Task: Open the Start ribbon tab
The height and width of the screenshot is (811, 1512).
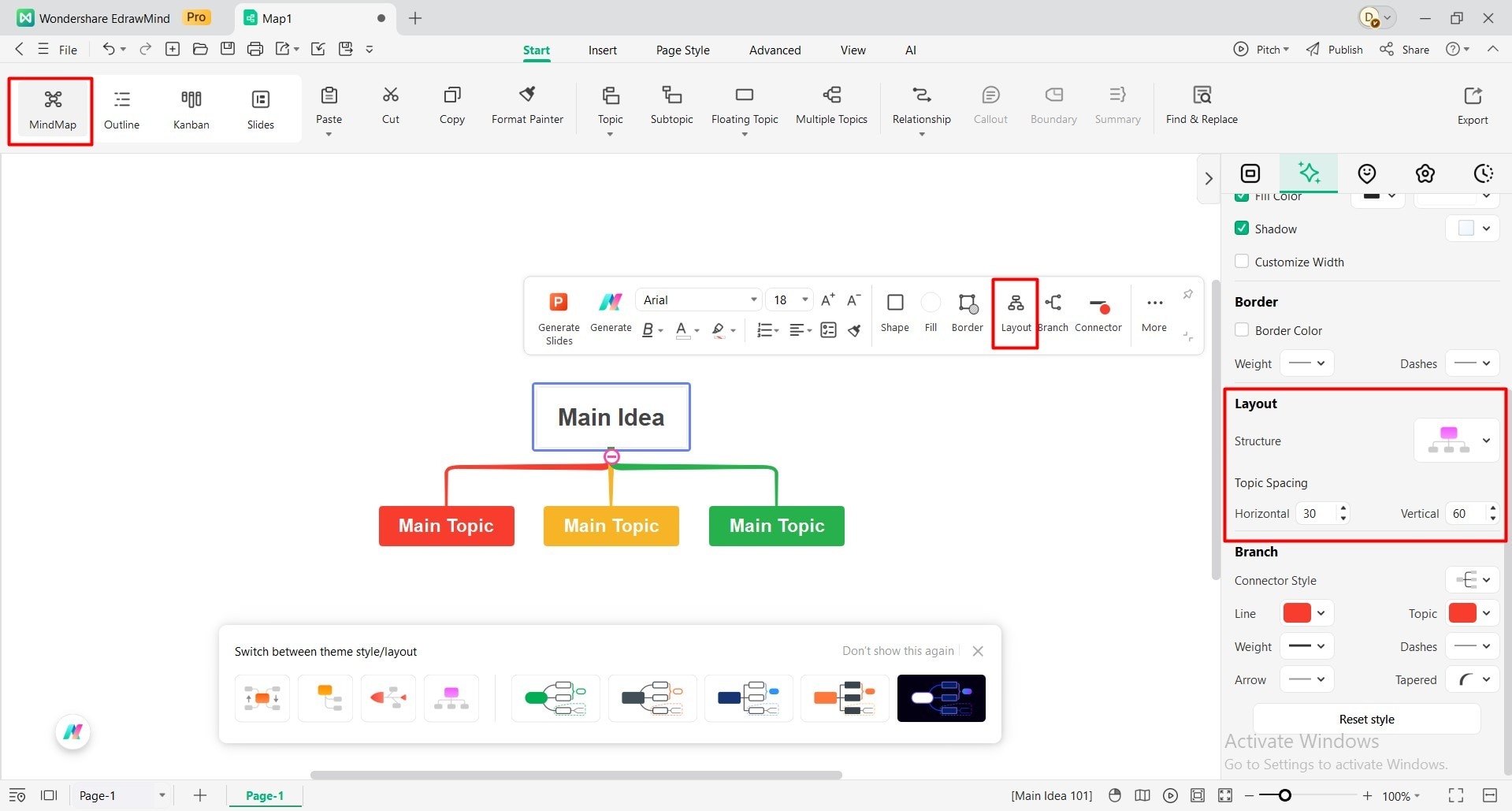Action: pyautogui.click(x=537, y=50)
